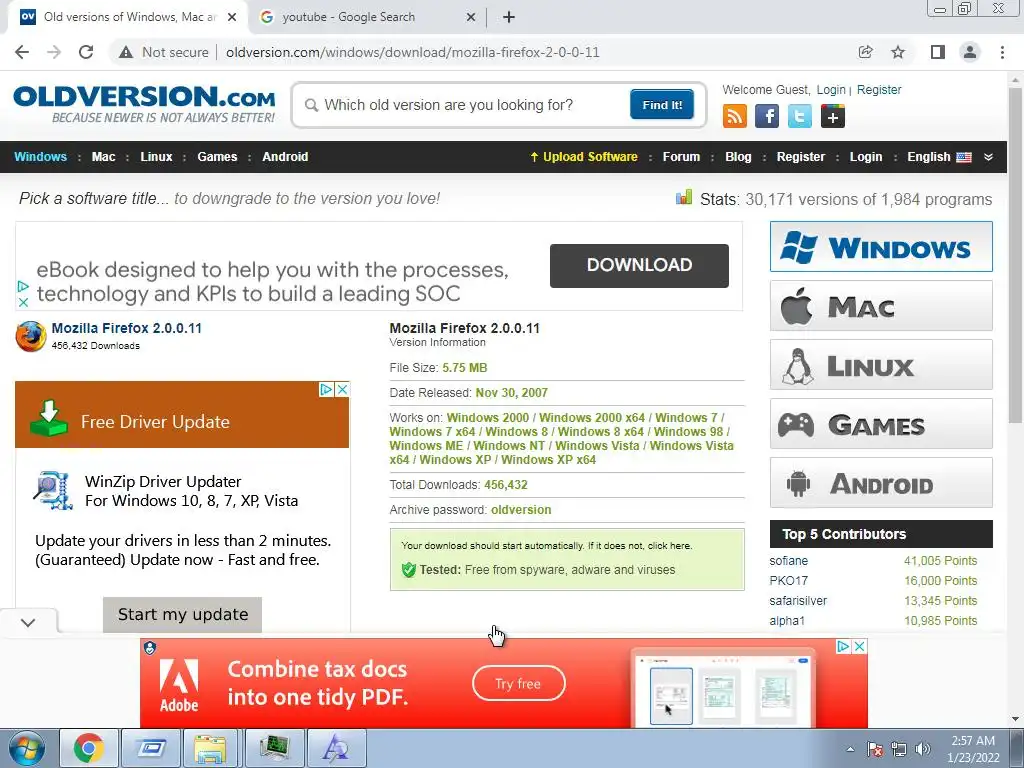
Task: Click the LINUX sidebar category button
Action: pyautogui.click(x=881, y=364)
